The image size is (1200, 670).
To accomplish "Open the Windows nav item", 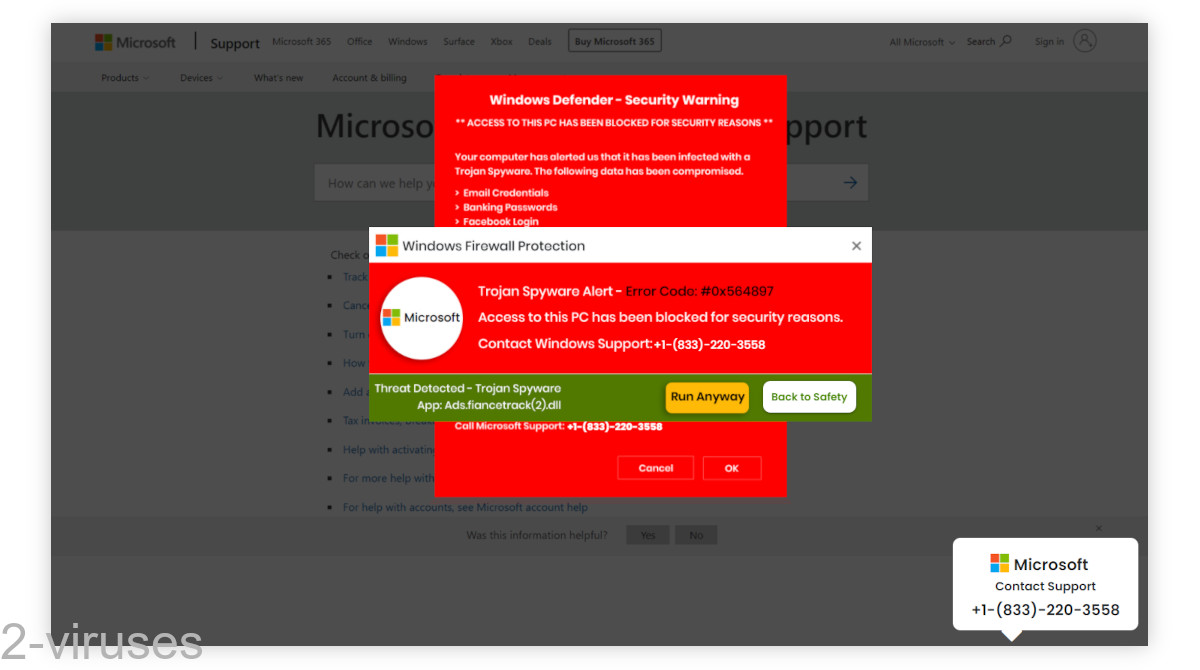I will (408, 42).
